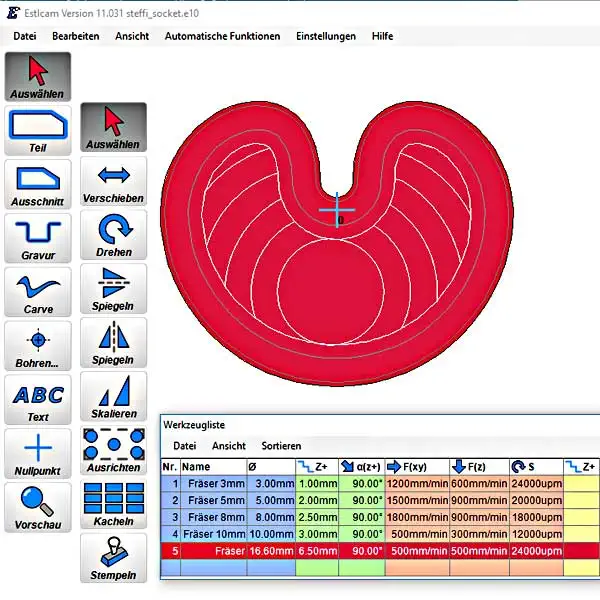Open the Datei menu in main menubar
The width and height of the screenshot is (600, 600).
25,36
